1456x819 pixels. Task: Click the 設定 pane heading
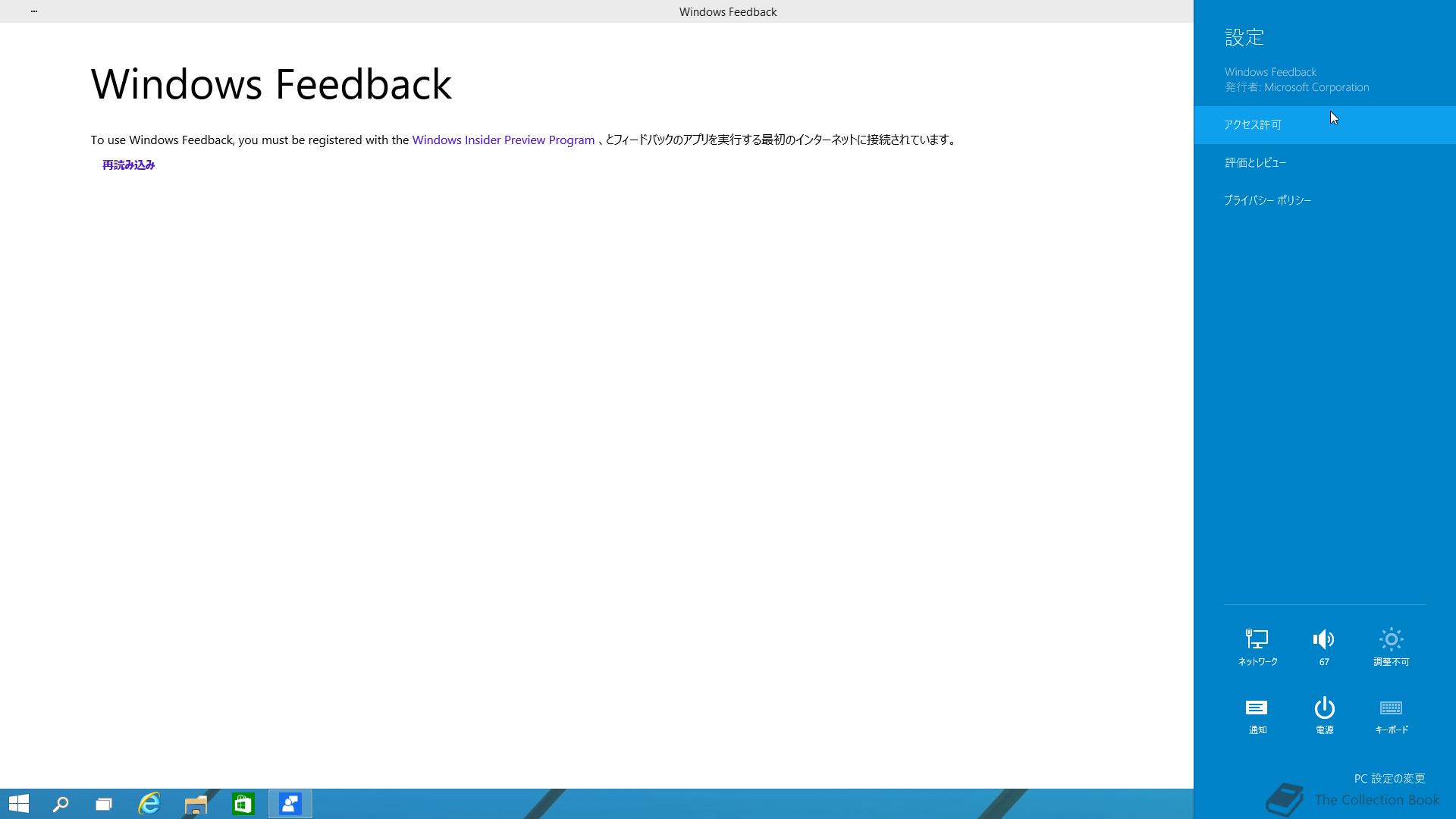click(1244, 37)
